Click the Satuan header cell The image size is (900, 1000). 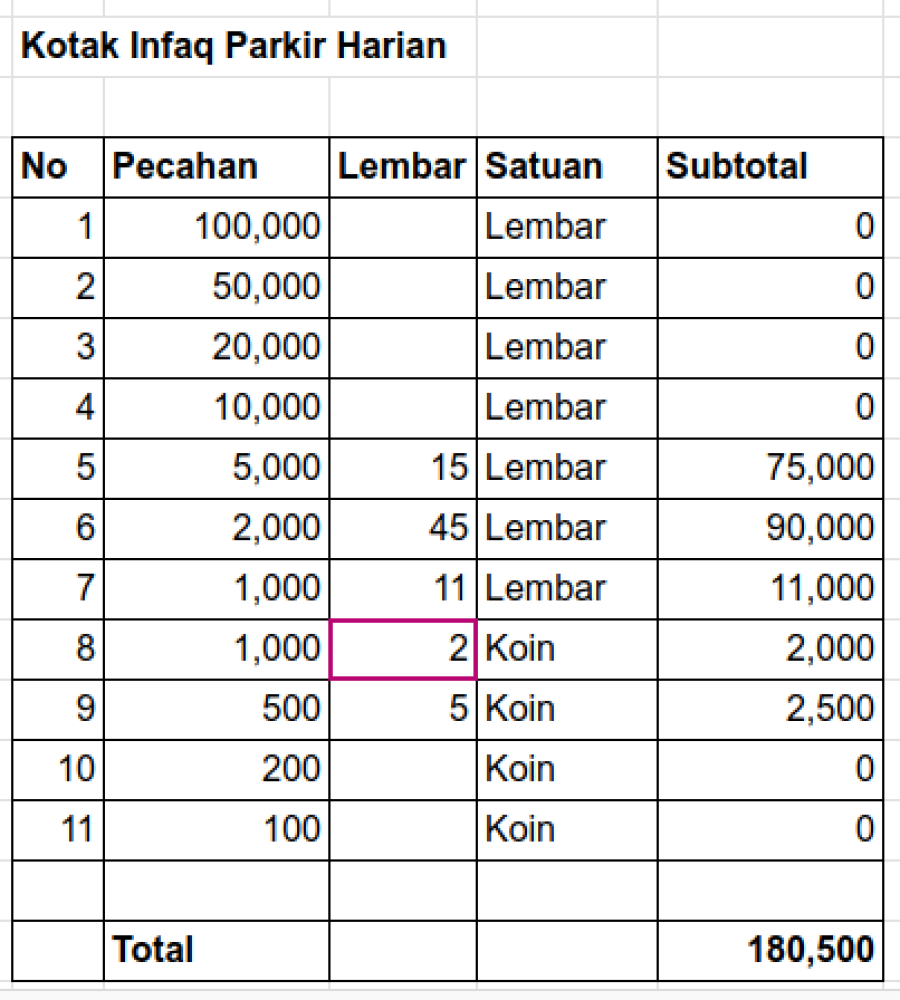(566, 167)
